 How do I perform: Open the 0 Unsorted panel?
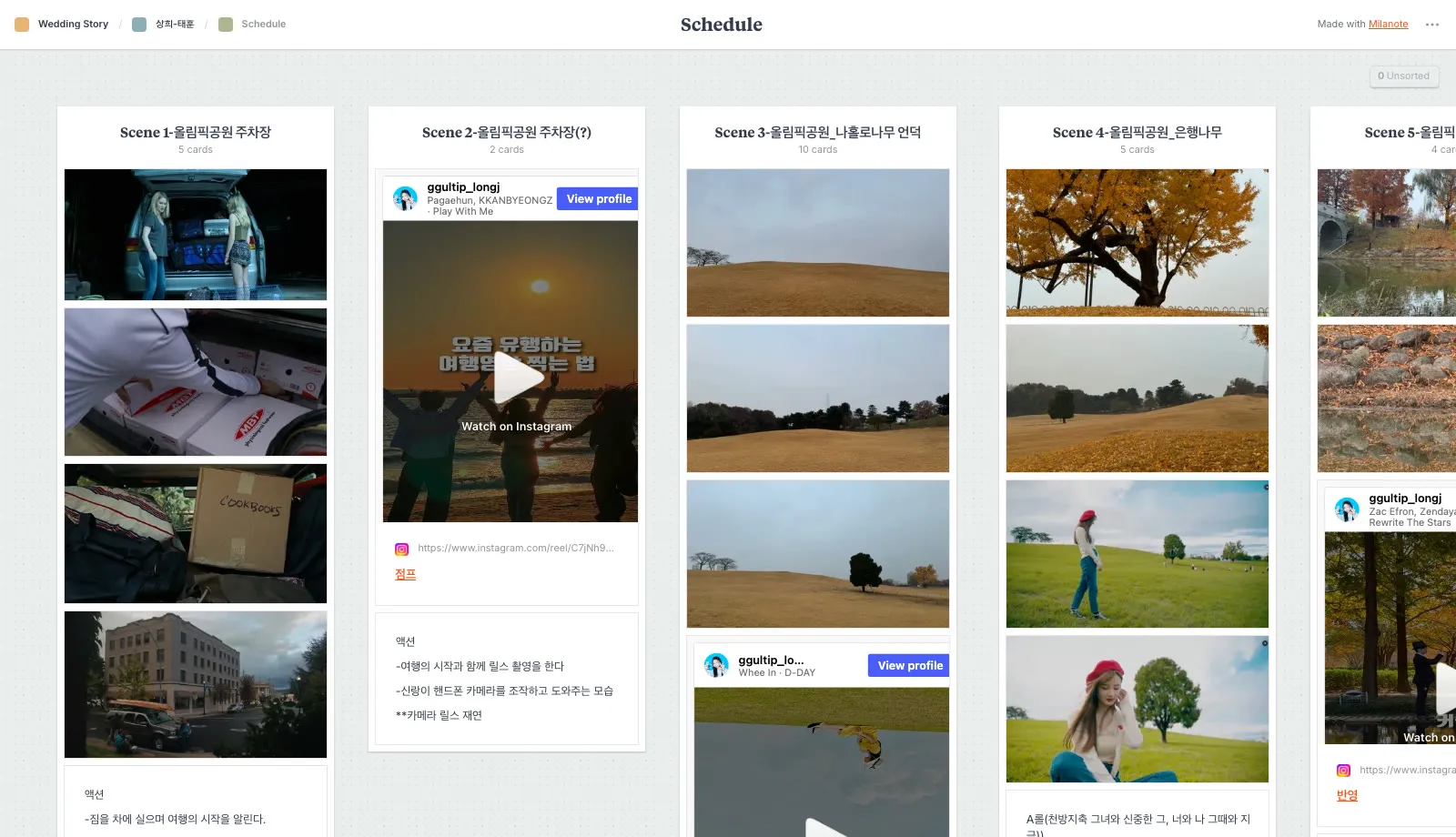pyautogui.click(x=1404, y=76)
